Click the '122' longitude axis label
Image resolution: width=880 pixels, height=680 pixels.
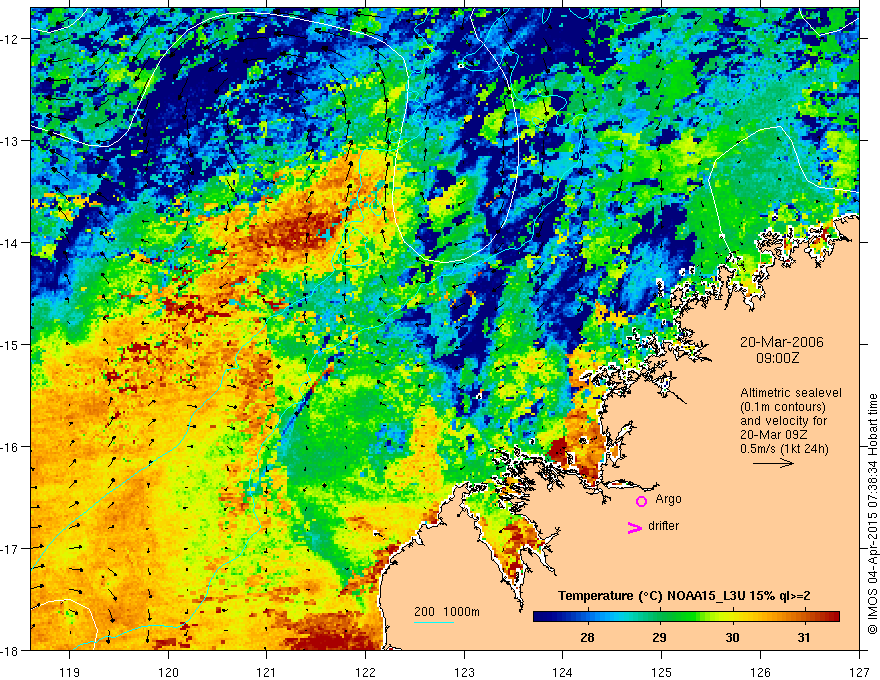[x=365, y=672]
